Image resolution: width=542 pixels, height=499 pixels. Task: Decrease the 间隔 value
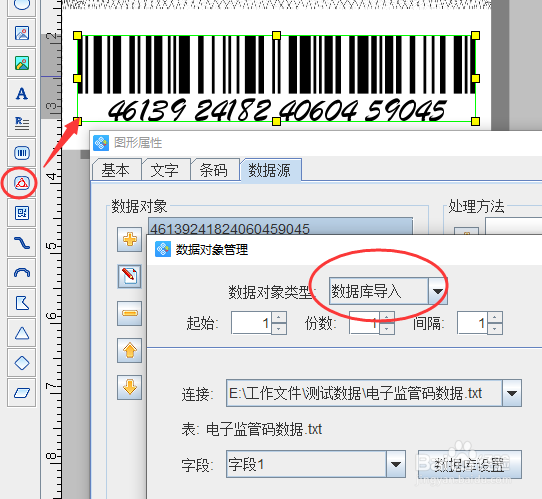495,328
